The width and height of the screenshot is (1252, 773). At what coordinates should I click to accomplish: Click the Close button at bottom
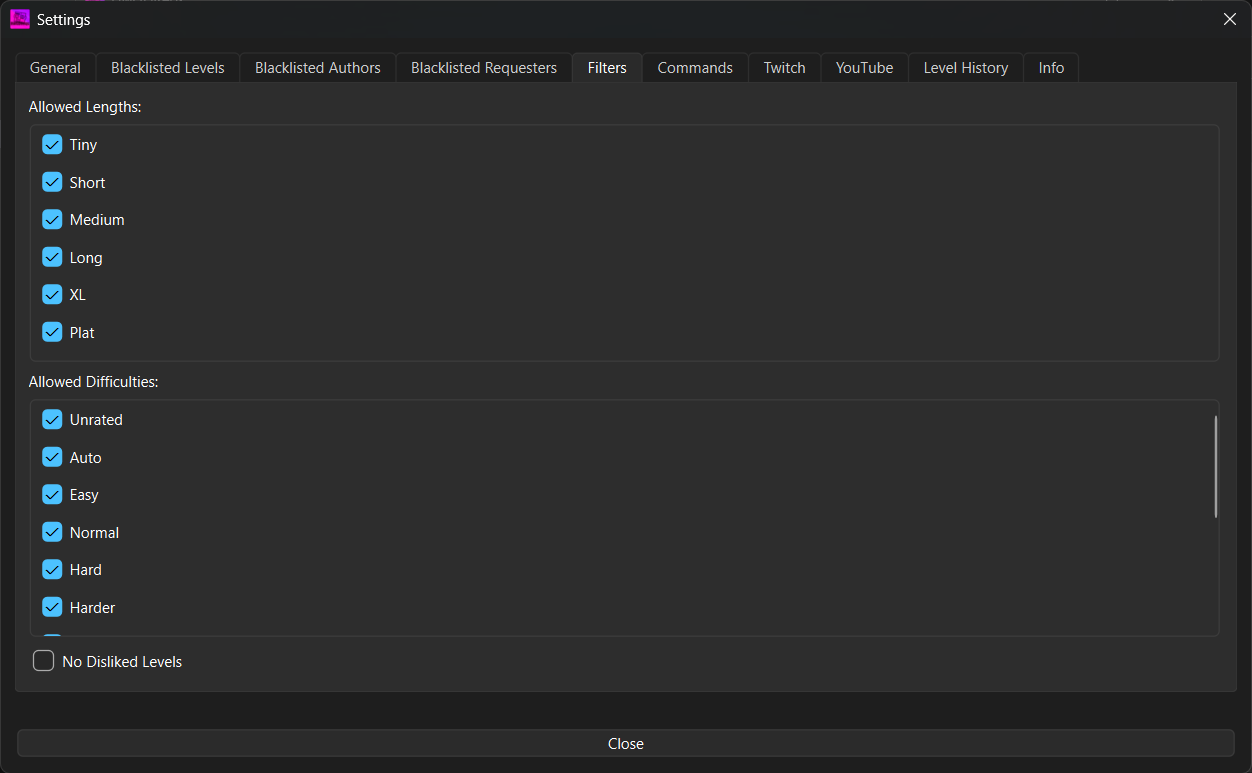[x=626, y=743]
